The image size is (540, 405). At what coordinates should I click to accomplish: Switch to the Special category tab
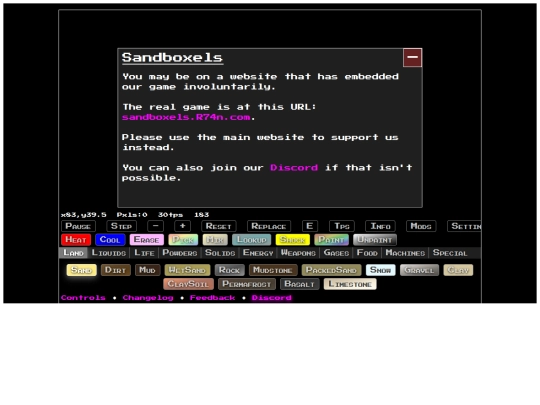450,253
